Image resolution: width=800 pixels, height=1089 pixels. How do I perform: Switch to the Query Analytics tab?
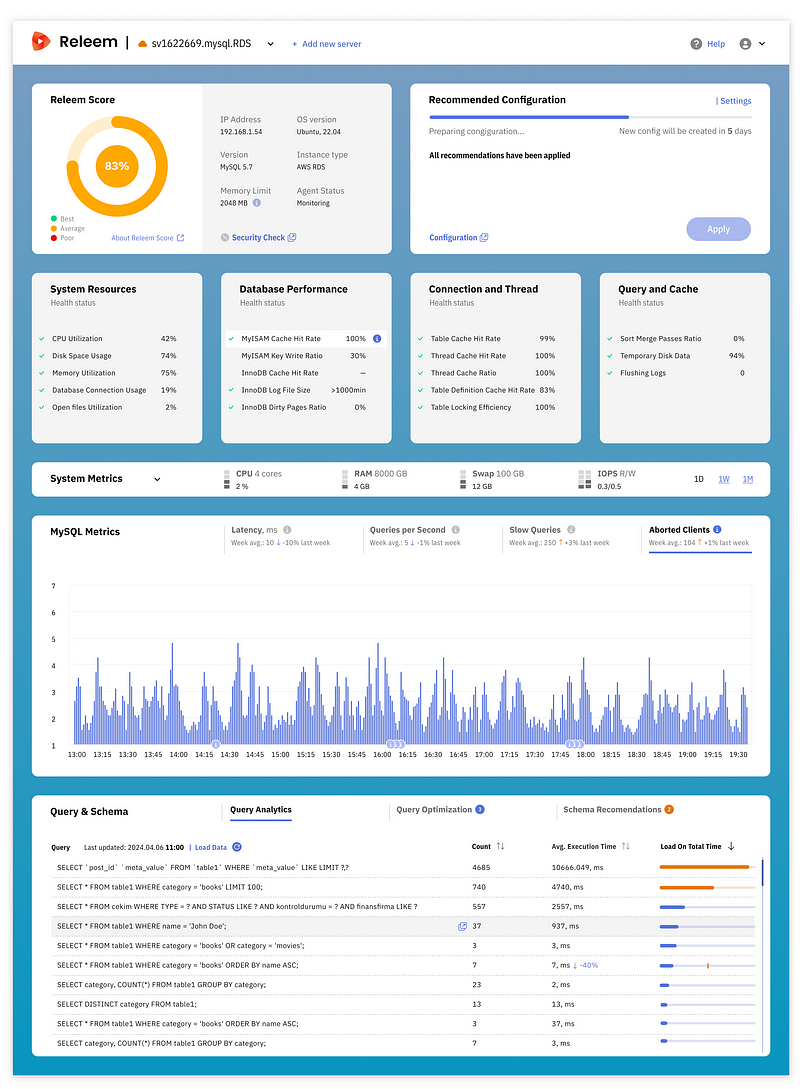(260, 810)
